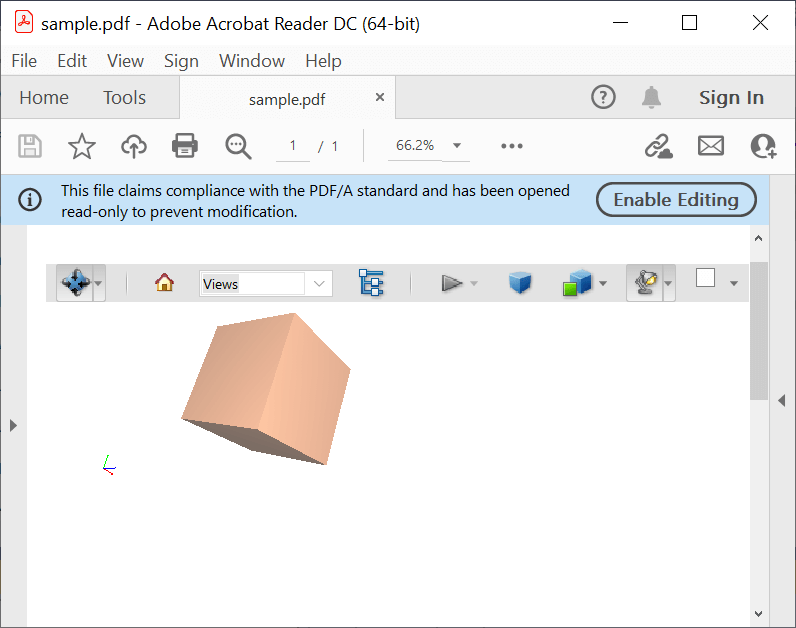Select the sample.pdf document tab
The image size is (796, 628).
pos(287,100)
